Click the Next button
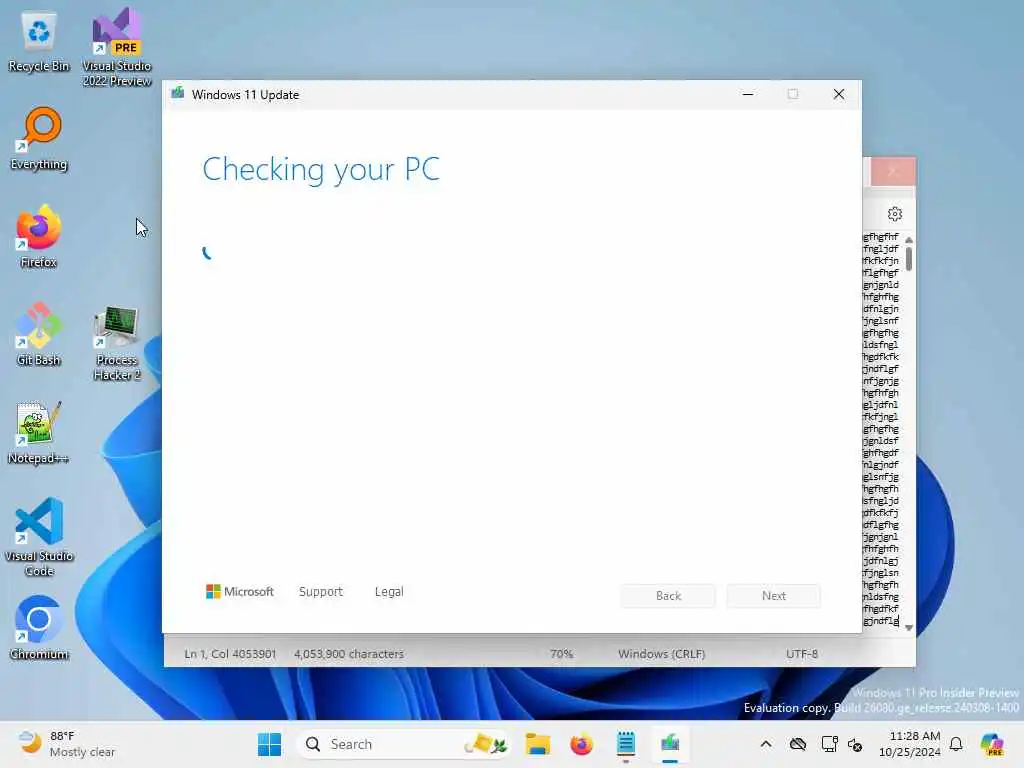 pos(774,596)
